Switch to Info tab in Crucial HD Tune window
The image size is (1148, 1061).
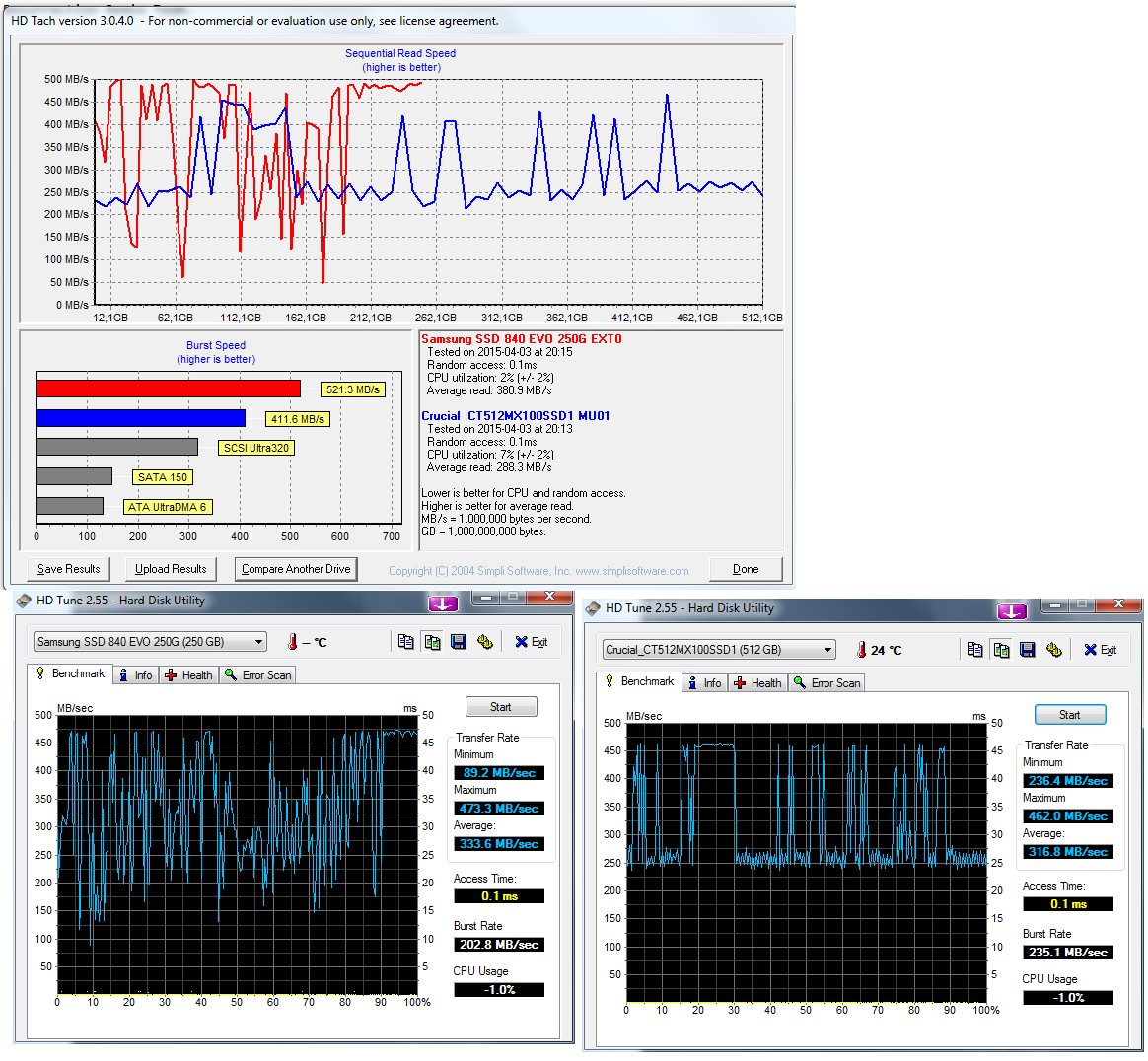point(704,683)
